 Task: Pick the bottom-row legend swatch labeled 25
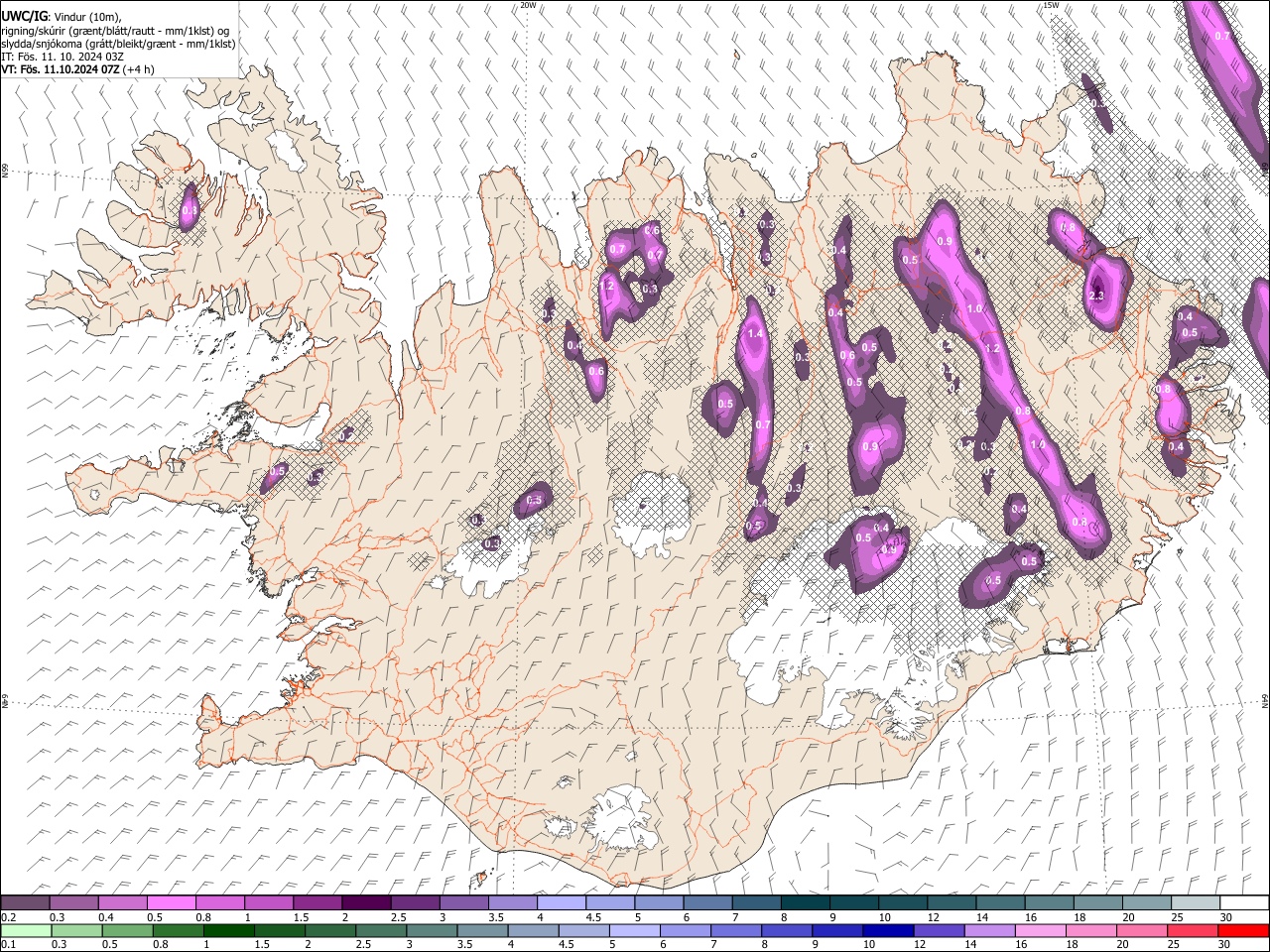tap(1194, 930)
